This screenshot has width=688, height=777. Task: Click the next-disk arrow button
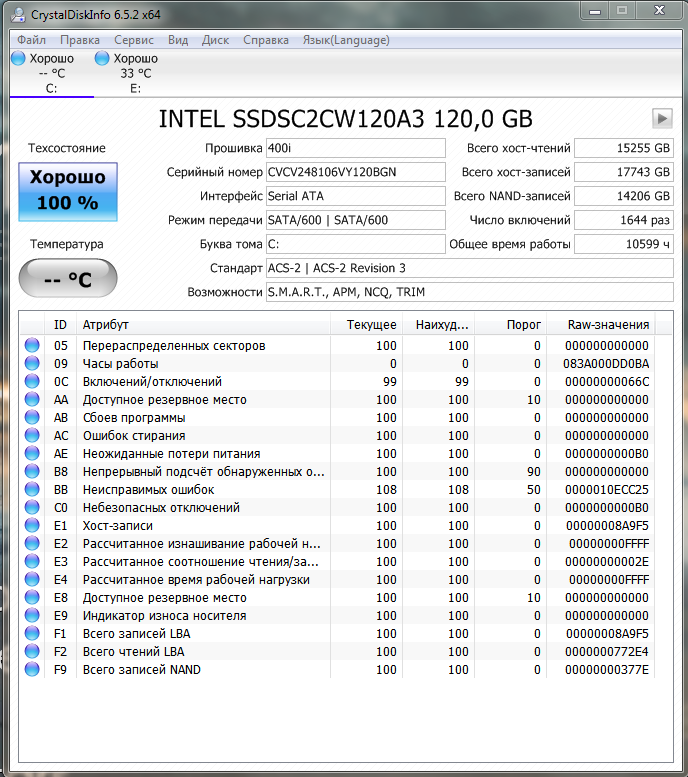click(x=662, y=118)
